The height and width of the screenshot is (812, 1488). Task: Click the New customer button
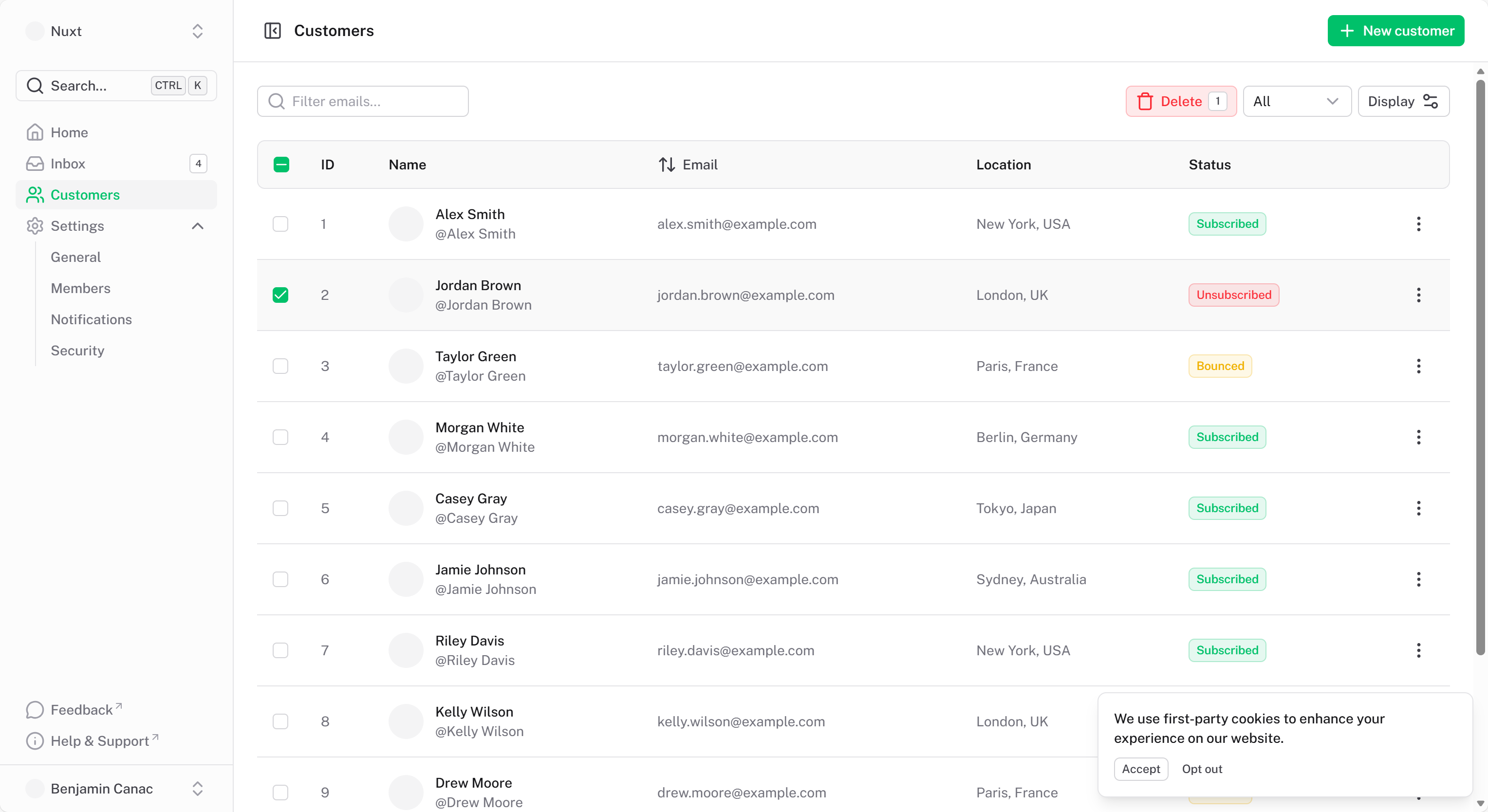coord(1395,31)
